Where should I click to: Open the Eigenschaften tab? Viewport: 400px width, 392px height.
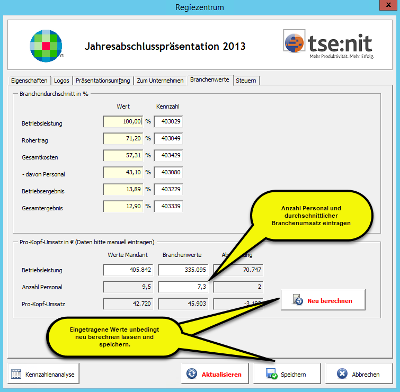[x=29, y=80]
